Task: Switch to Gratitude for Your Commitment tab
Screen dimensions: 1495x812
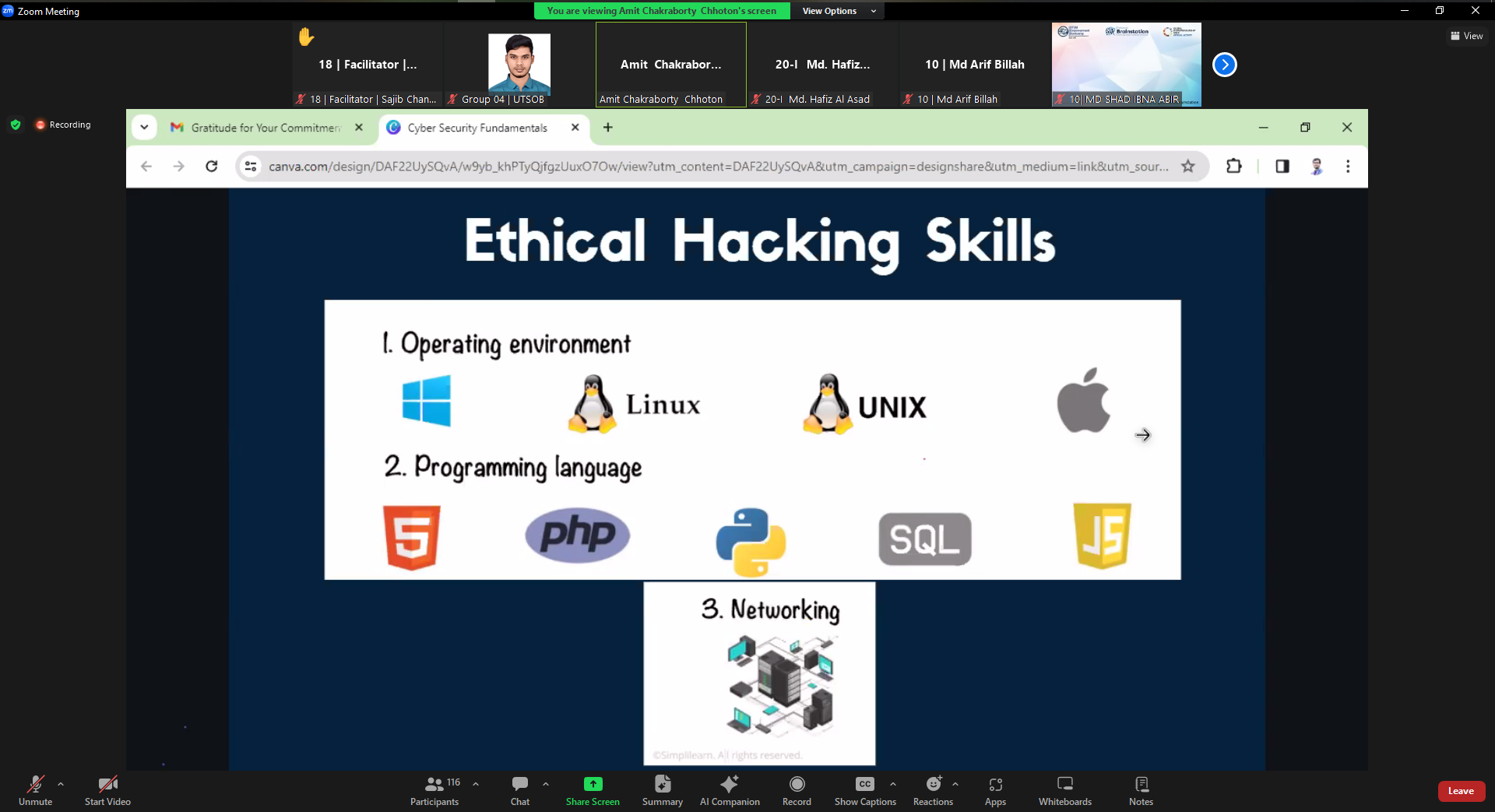Action: coord(265,128)
